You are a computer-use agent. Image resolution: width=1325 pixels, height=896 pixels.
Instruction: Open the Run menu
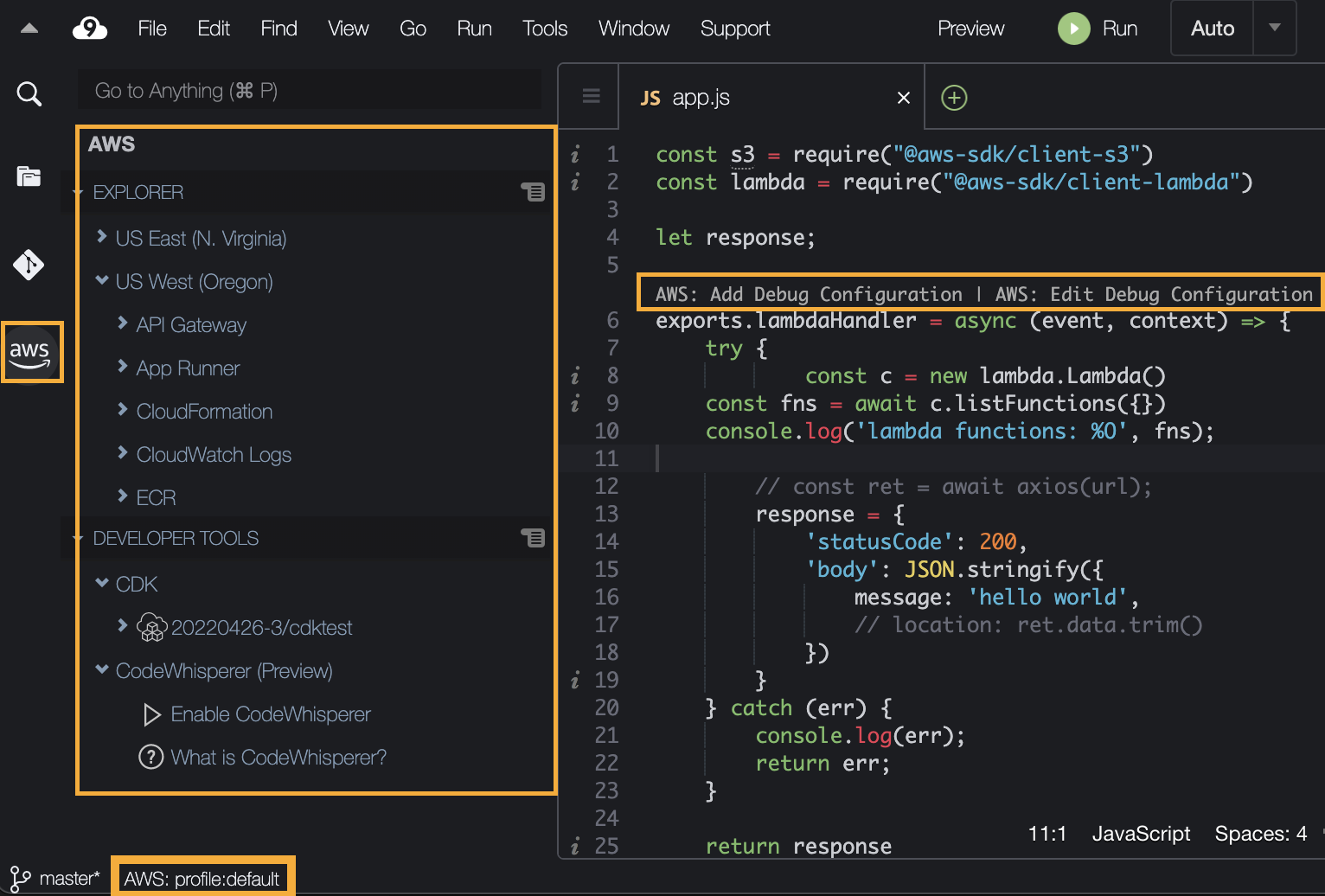coord(474,29)
